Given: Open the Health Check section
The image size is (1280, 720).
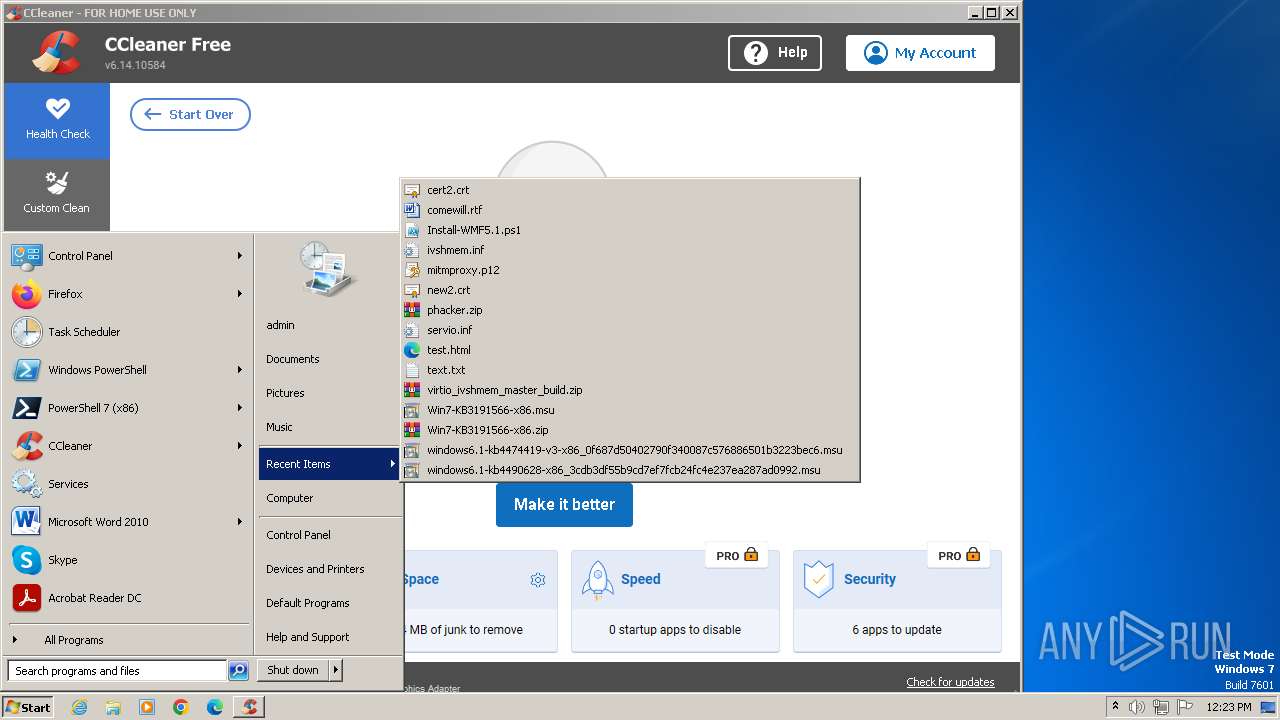Looking at the screenshot, I should pos(57,121).
